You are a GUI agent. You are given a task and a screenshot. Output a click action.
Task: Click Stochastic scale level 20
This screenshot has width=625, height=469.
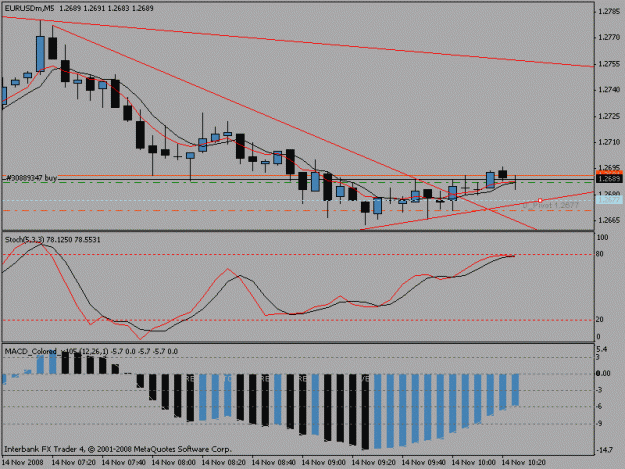(x=600, y=320)
